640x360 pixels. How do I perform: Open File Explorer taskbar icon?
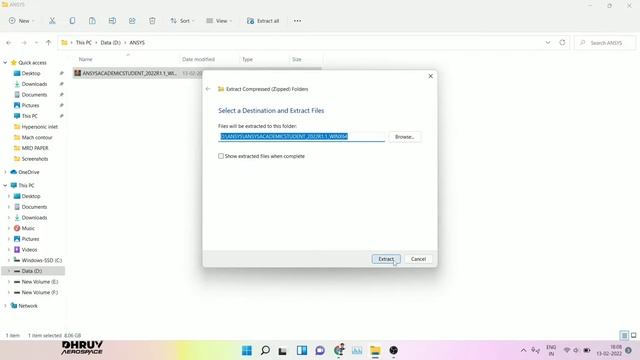tap(375, 350)
